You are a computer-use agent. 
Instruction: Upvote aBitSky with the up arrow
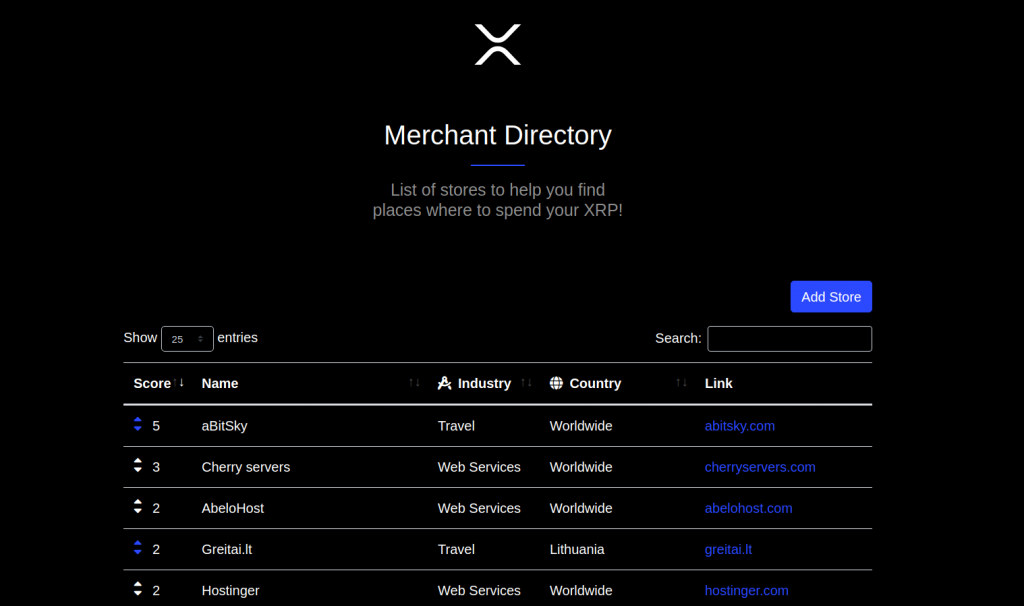138,420
